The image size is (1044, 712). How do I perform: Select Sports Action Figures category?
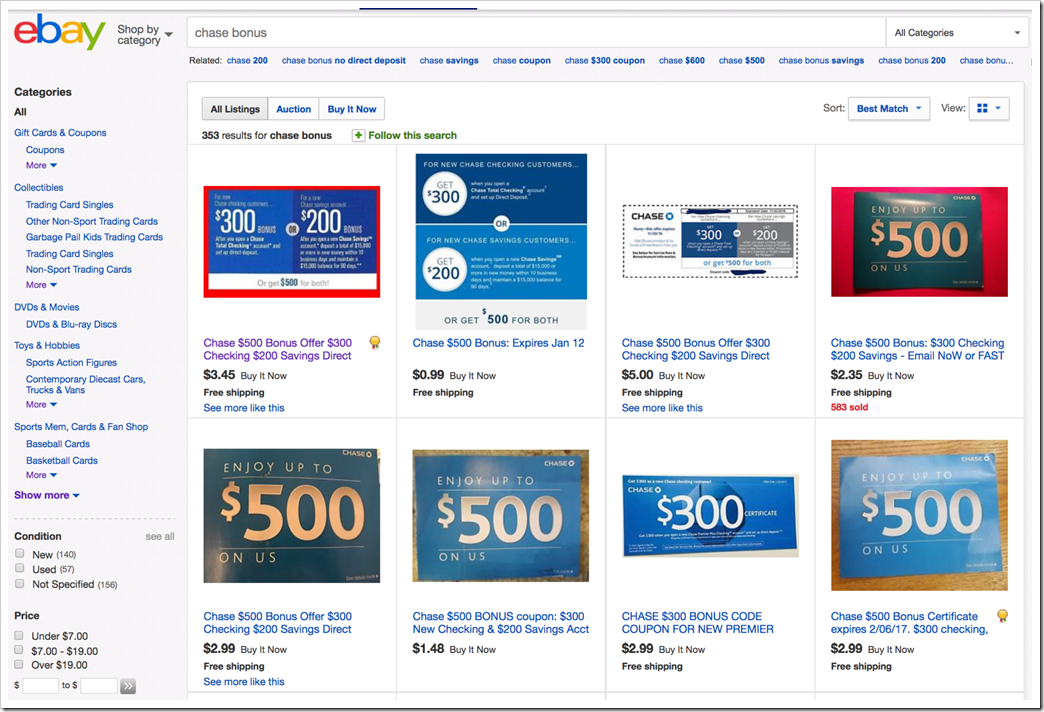71,362
